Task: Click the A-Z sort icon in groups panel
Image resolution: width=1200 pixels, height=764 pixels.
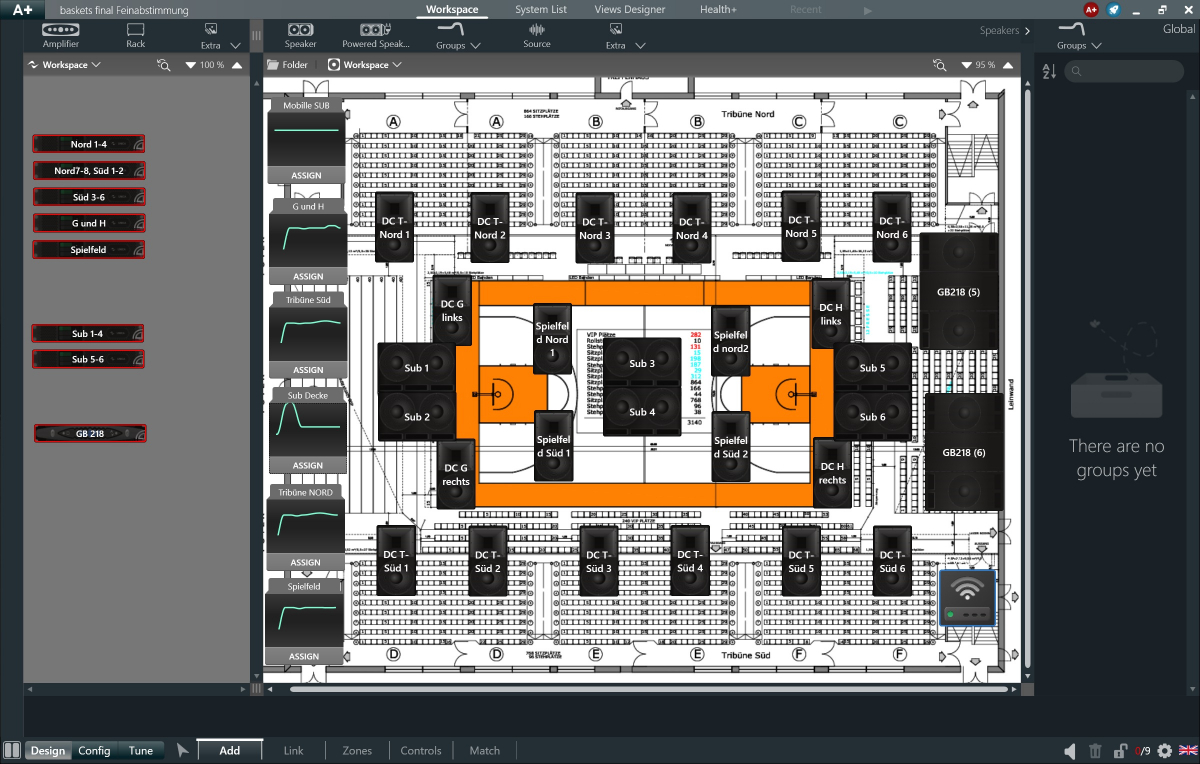Action: tap(1049, 71)
